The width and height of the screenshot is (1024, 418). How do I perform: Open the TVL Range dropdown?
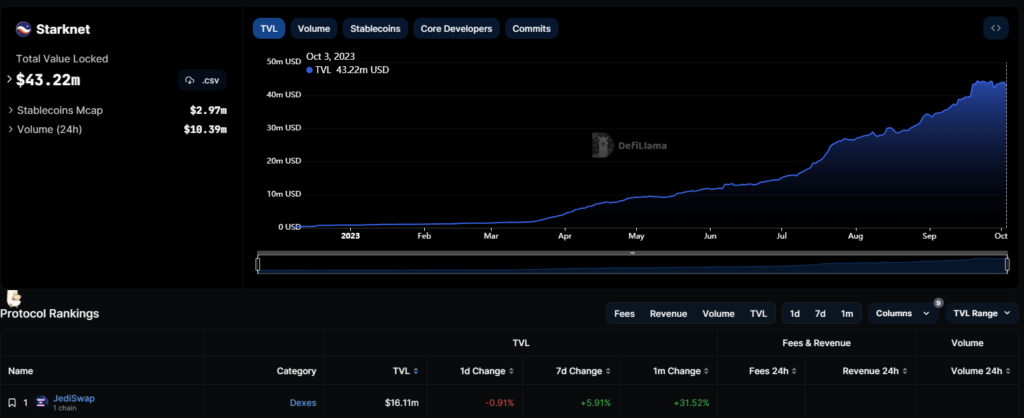click(981, 313)
